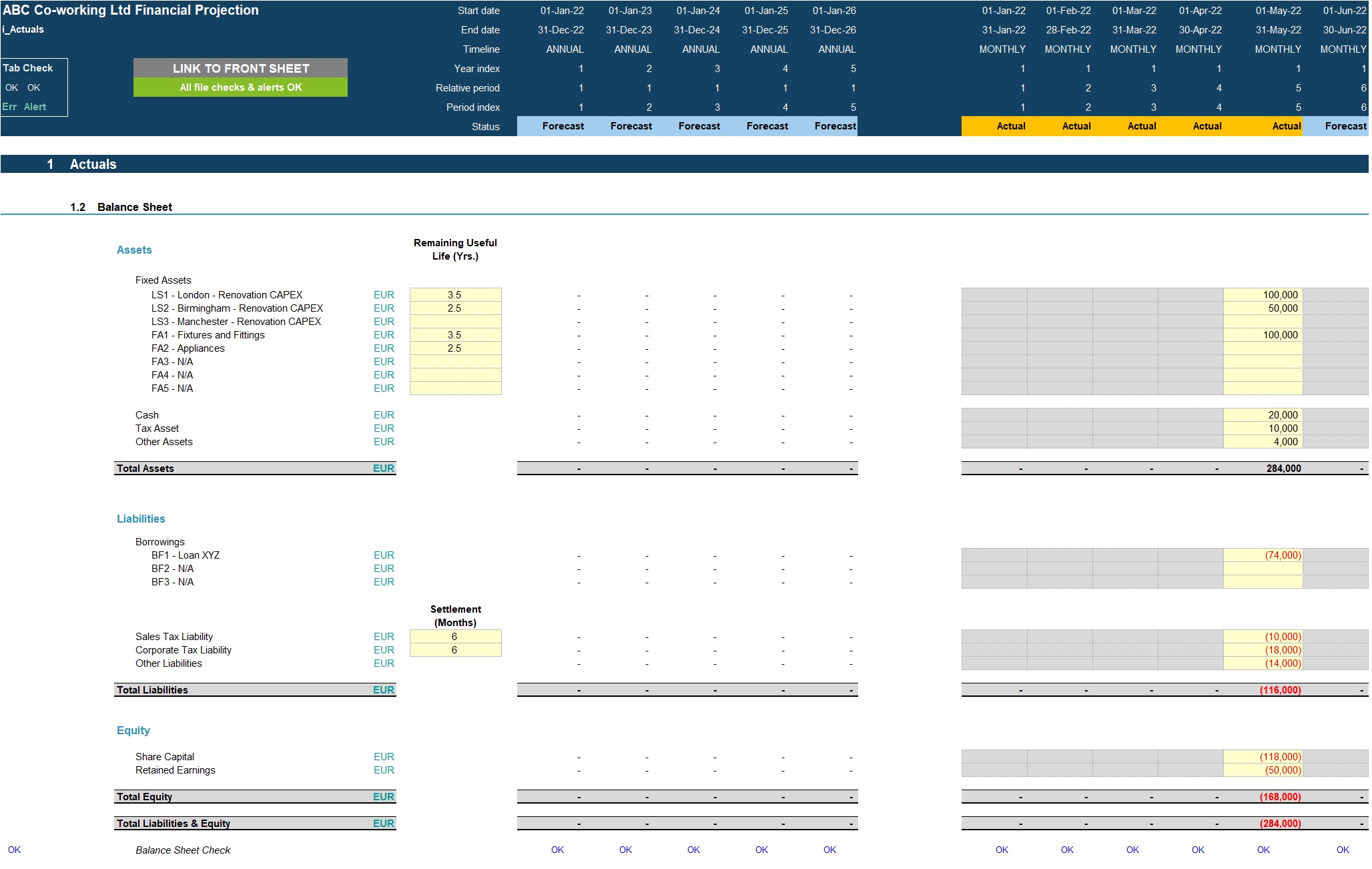Image resolution: width=1372 pixels, height=869 pixels.
Task: Select Cash May-22 value 20,000
Action: tap(1263, 415)
